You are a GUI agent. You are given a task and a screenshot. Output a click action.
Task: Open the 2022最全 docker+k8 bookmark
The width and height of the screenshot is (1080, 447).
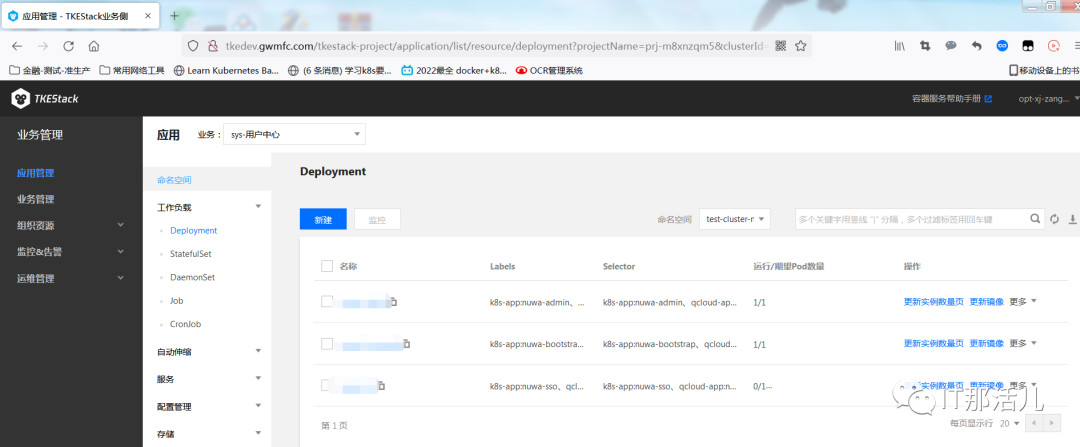455,70
